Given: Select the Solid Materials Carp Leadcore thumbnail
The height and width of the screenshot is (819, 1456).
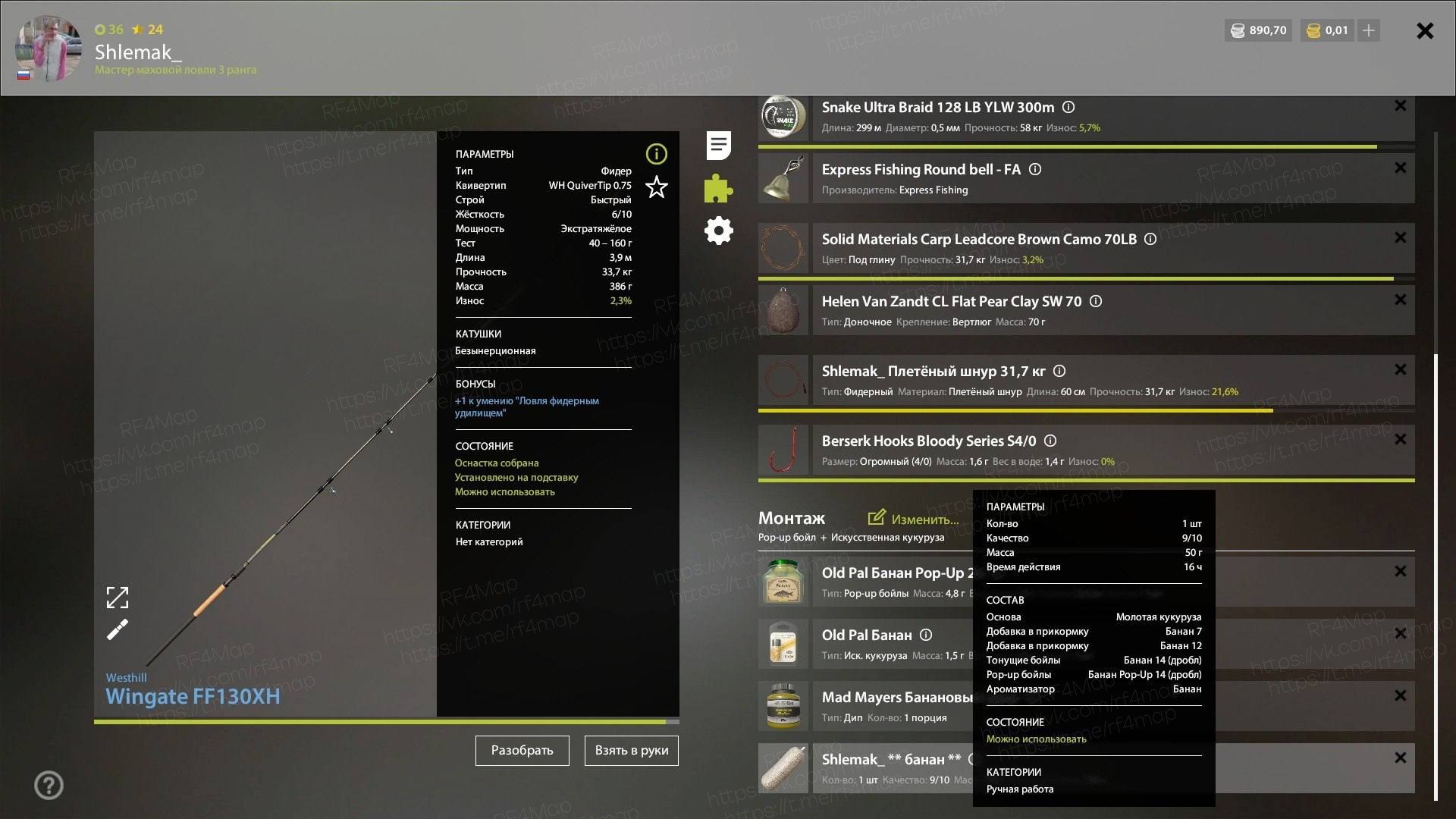Looking at the screenshot, I should tap(783, 248).
